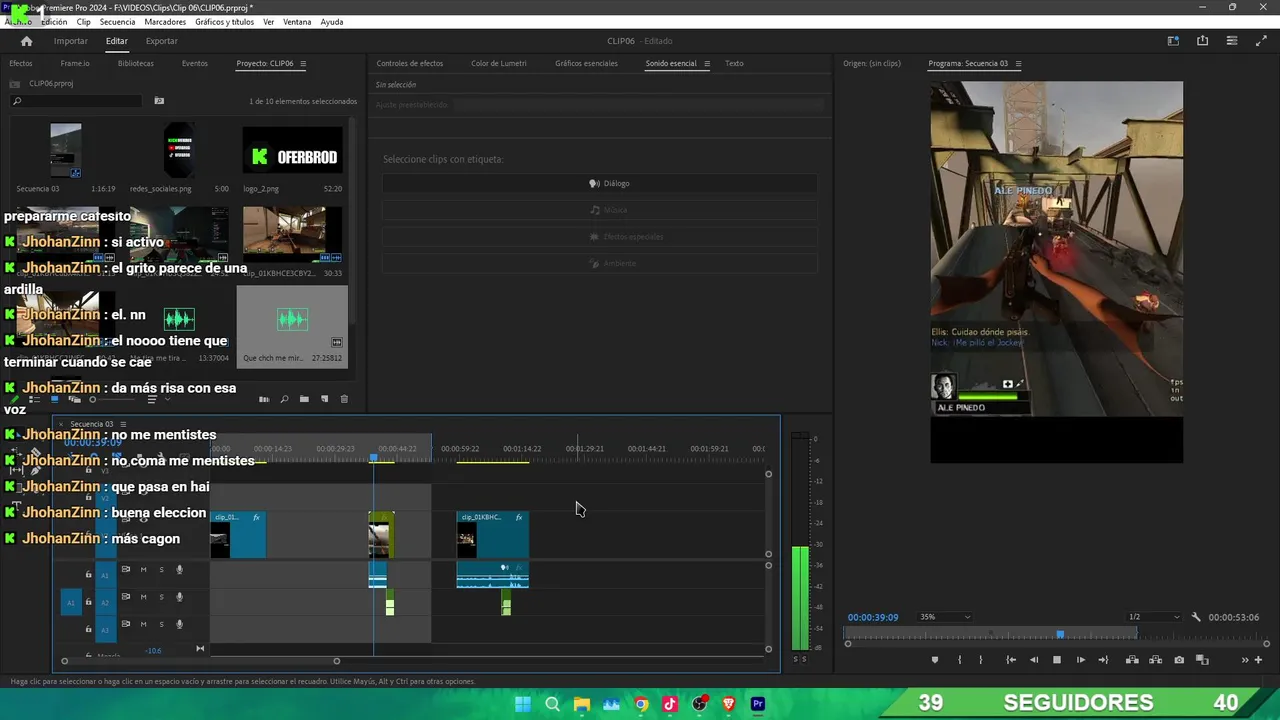Click the Program monitor playhead scrubber

point(1060,634)
